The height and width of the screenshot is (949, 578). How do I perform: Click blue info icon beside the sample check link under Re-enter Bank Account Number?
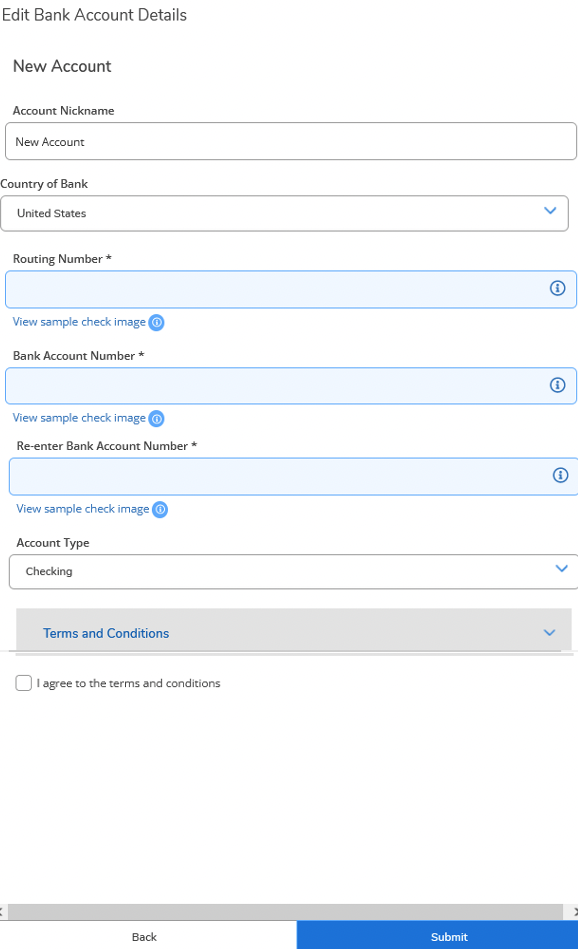[x=160, y=510]
